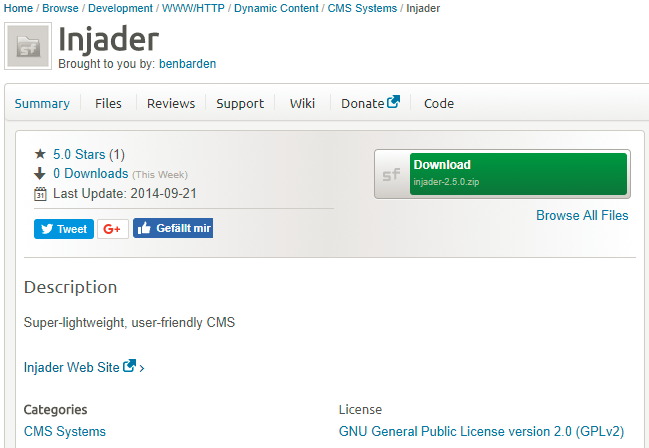Click the Last Update 2014-09-21 text
The width and height of the screenshot is (649, 448).
[x=125, y=194]
